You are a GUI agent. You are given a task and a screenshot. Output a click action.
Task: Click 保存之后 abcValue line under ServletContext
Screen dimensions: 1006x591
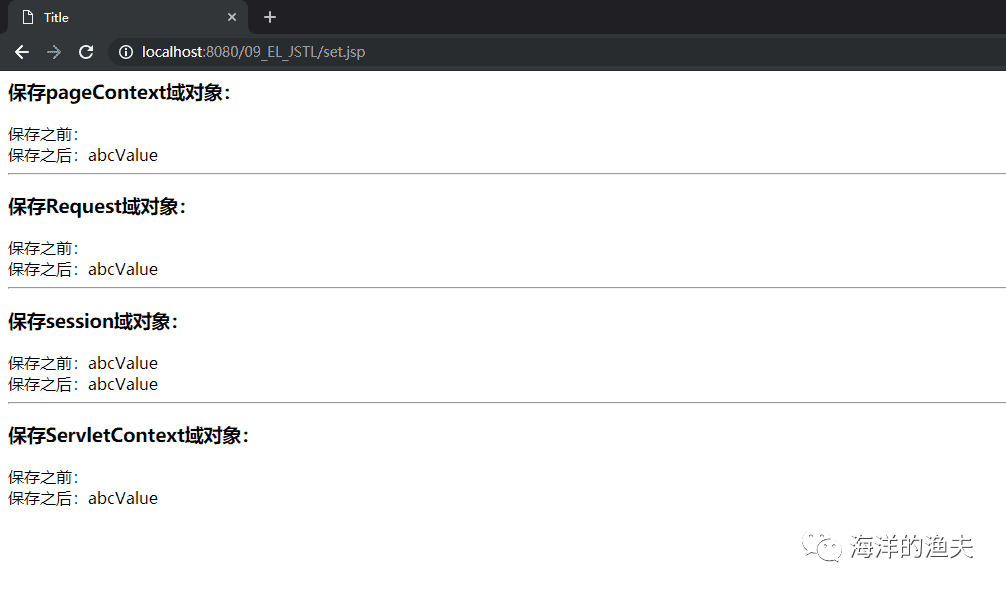pos(83,499)
